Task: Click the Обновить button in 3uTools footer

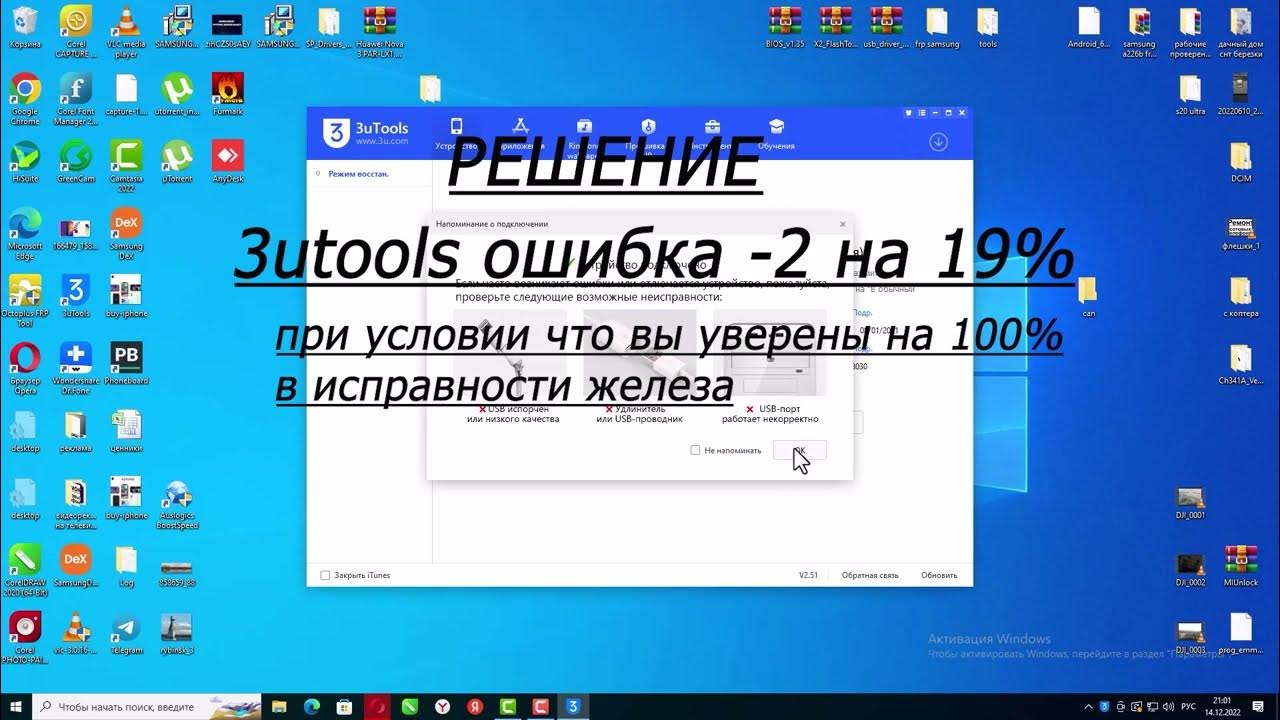Action: point(939,575)
